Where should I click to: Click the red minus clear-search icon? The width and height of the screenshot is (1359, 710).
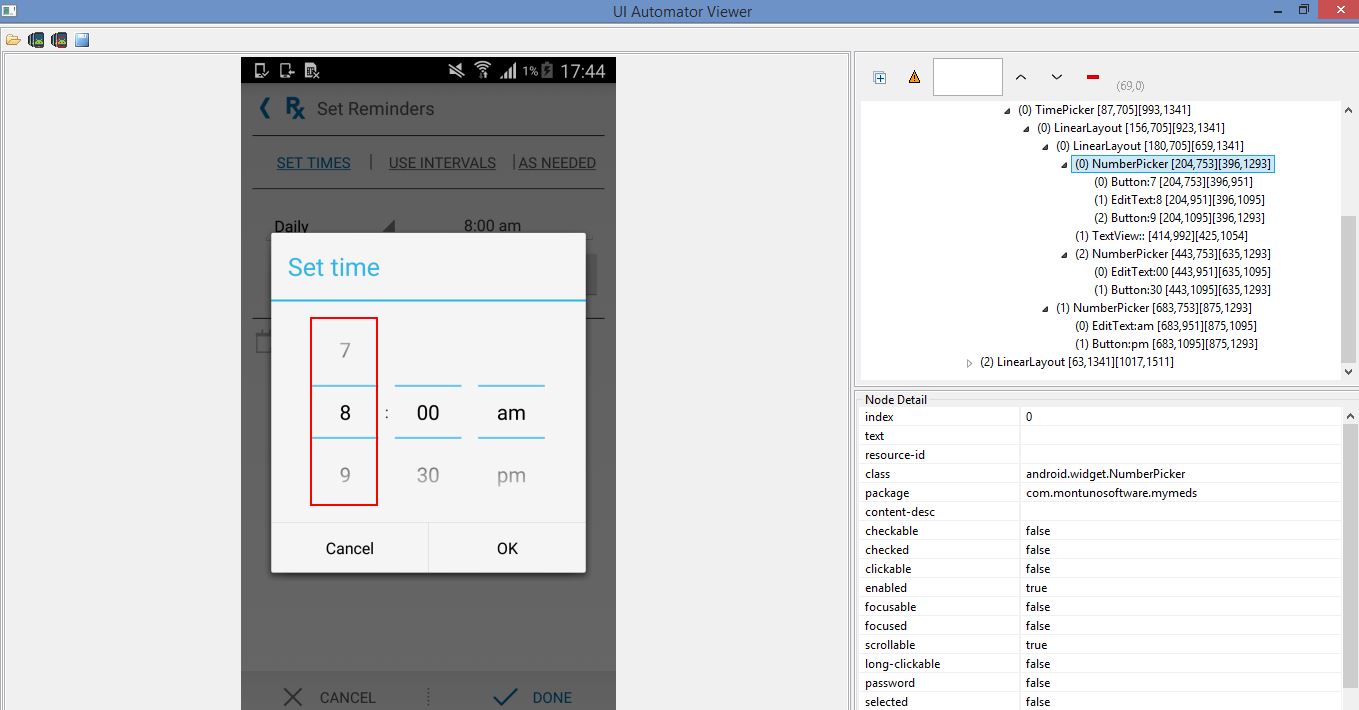[x=1092, y=77]
